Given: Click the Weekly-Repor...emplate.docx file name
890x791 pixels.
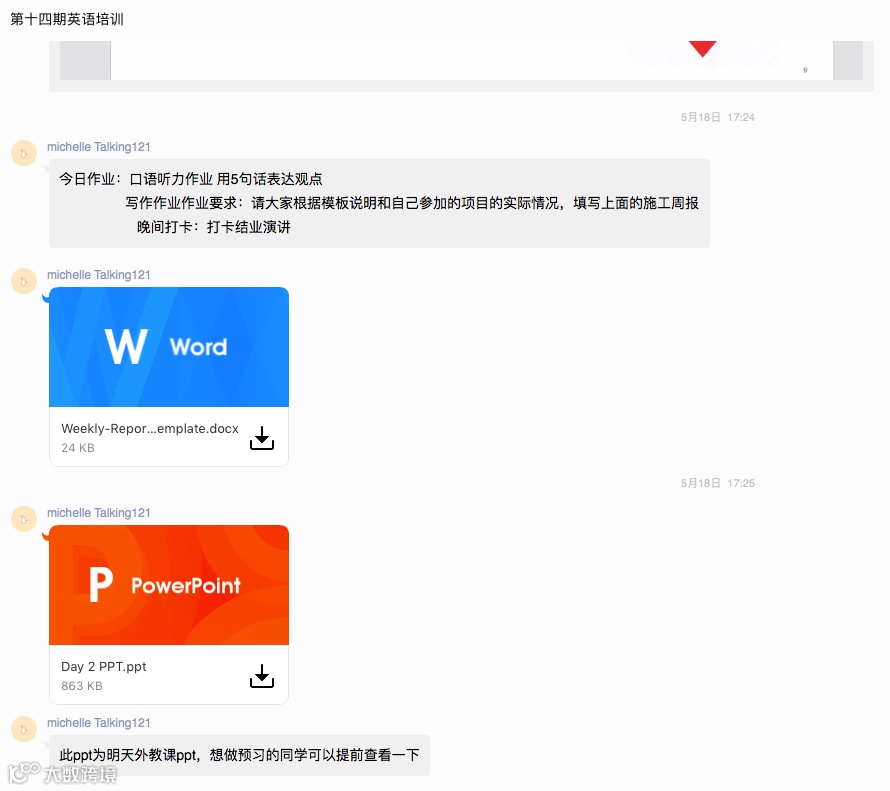Looking at the screenshot, I should (150, 428).
